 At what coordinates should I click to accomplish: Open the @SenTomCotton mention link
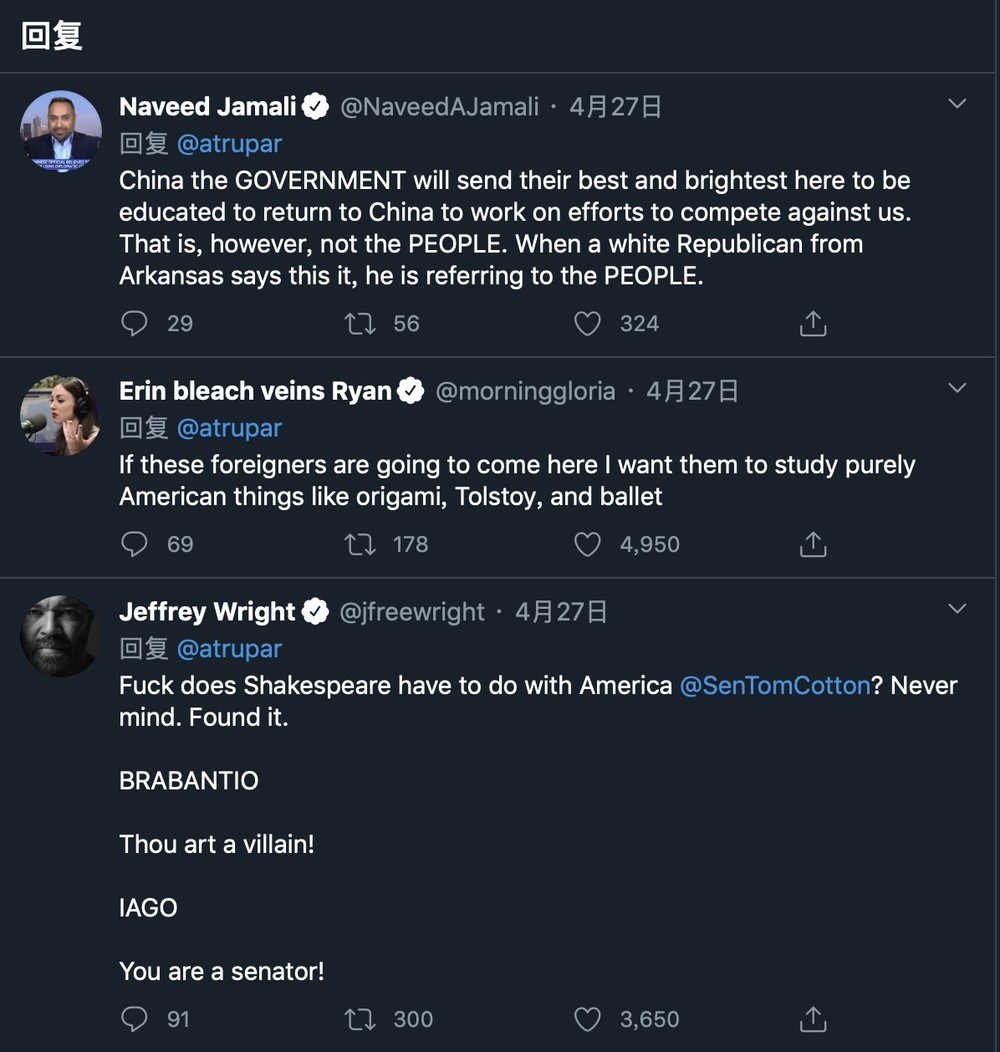tap(775, 686)
